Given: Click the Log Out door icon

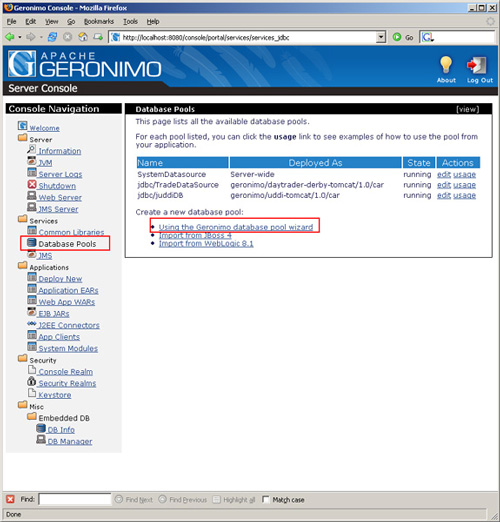Looking at the screenshot, I should pyautogui.click(x=477, y=65).
